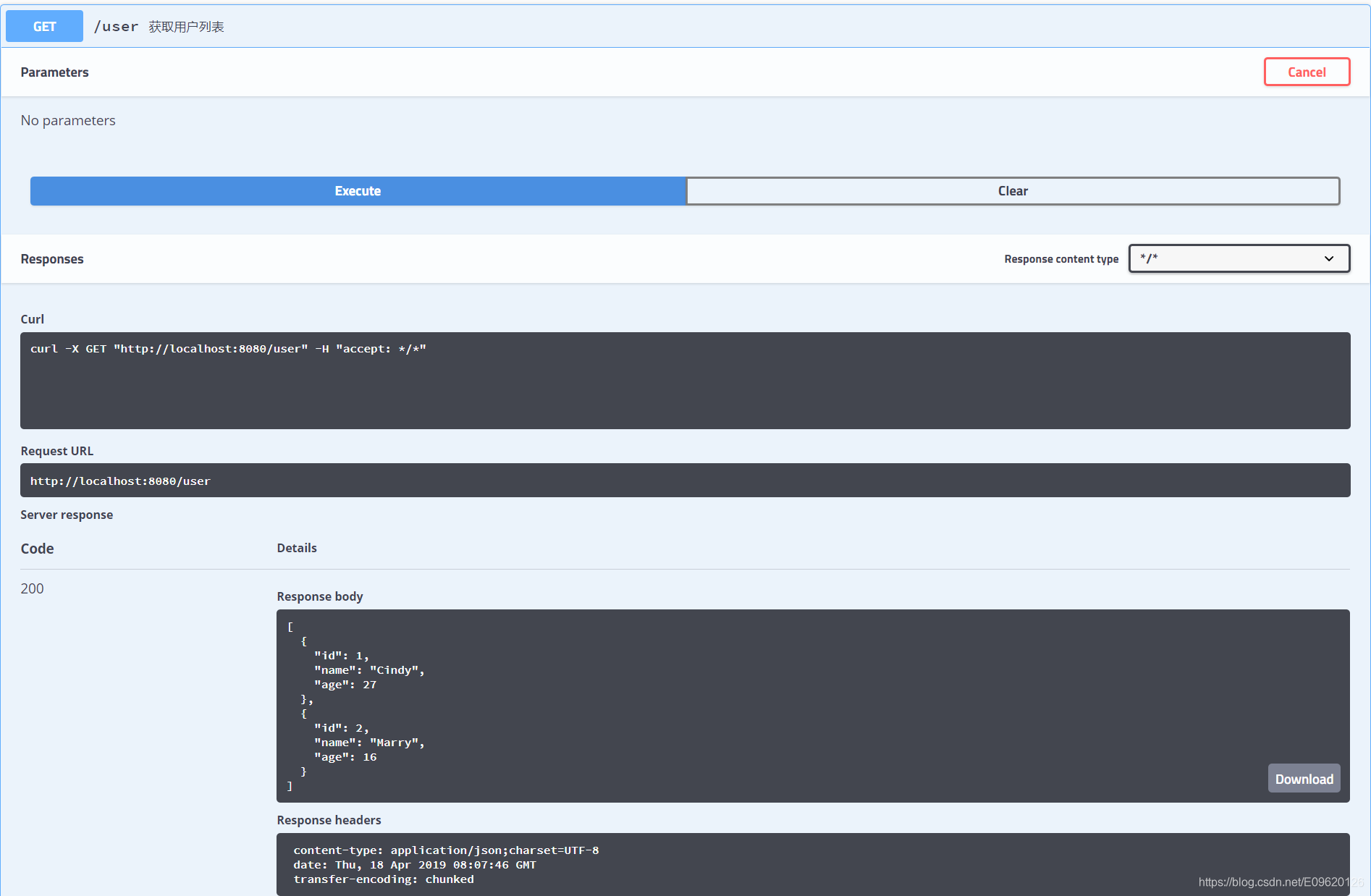
Task: Select the Request URL http://localhost:8080/user text
Action: tap(120, 481)
